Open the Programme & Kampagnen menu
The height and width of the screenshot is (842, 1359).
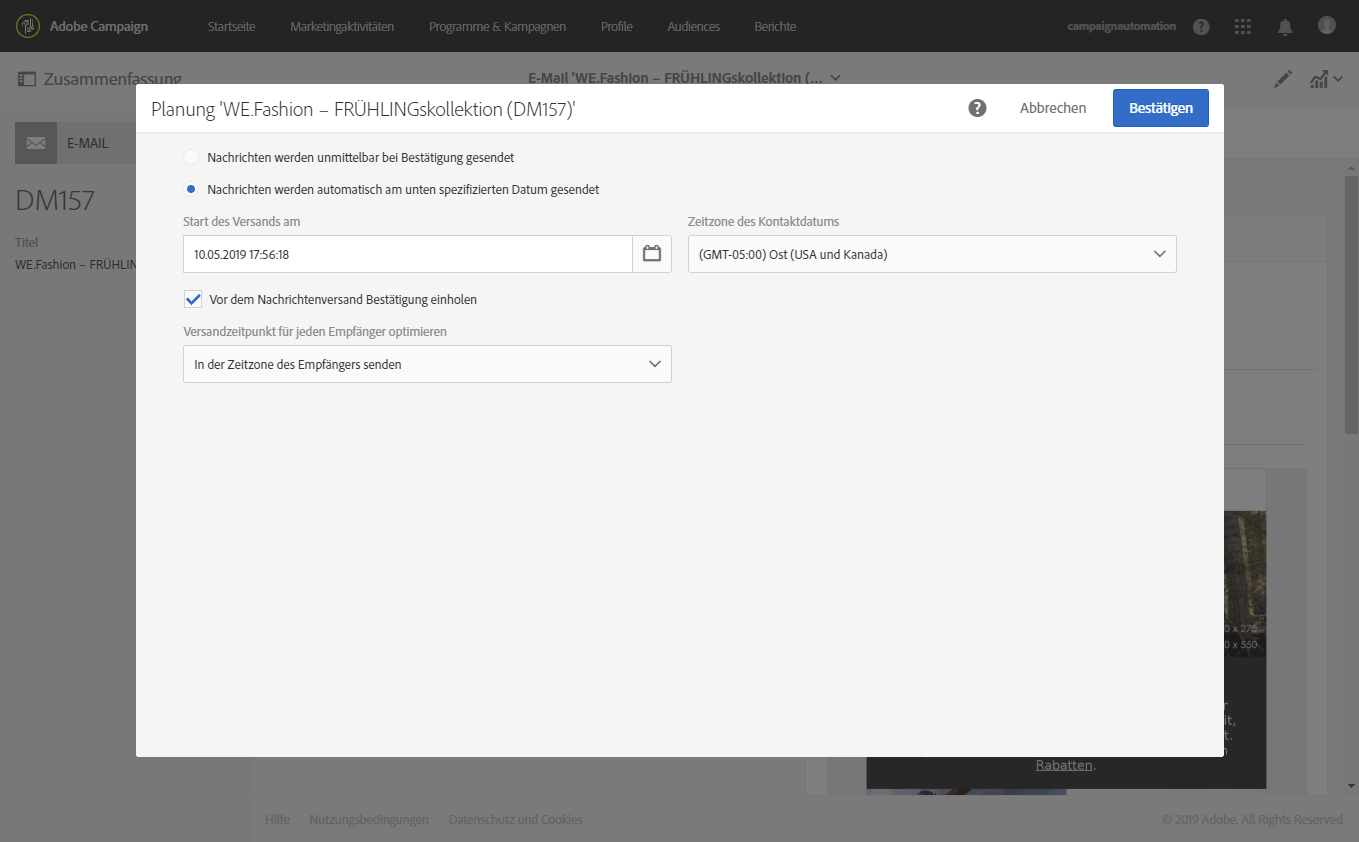(497, 26)
